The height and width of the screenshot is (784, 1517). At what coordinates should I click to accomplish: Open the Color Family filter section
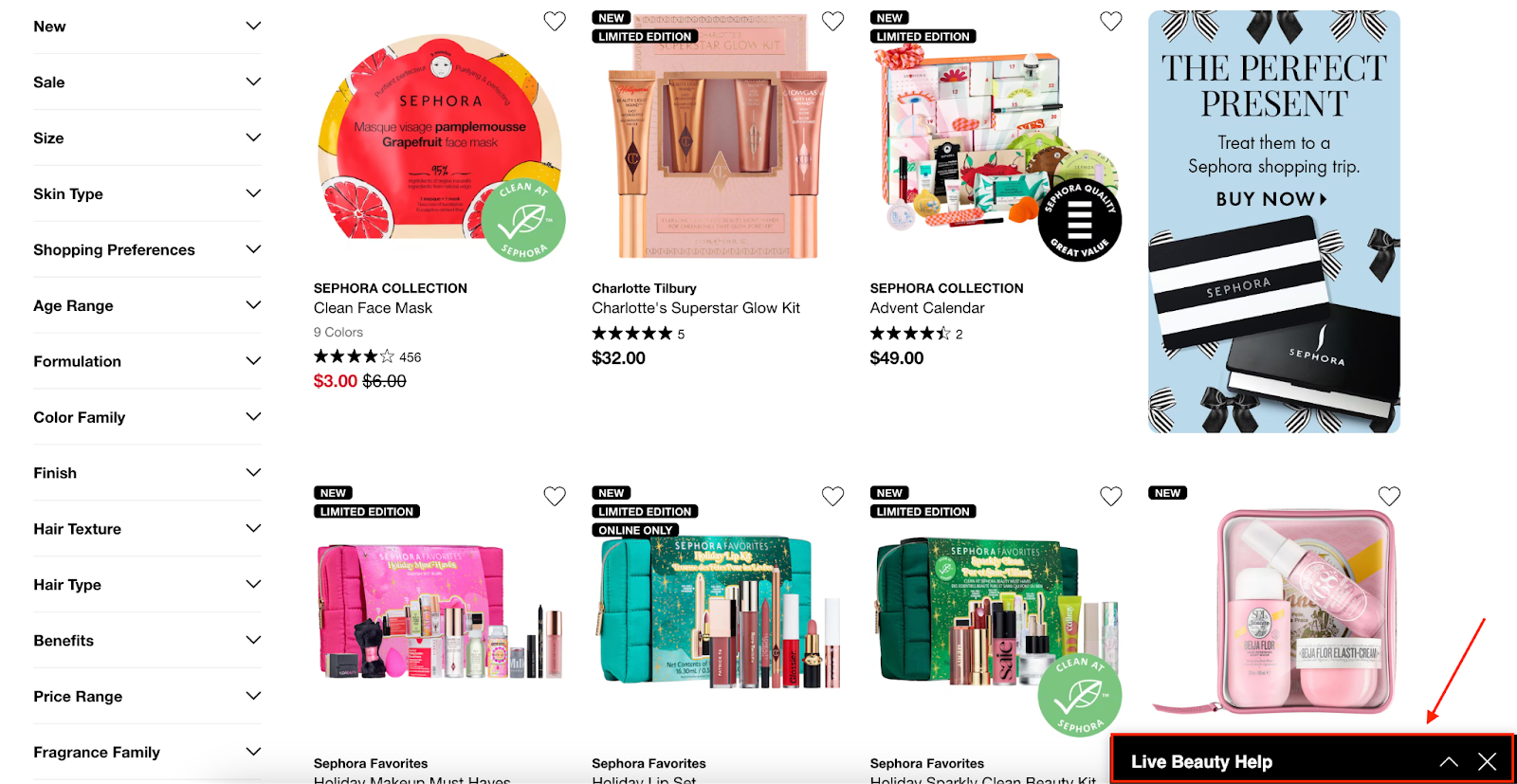pos(147,417)
